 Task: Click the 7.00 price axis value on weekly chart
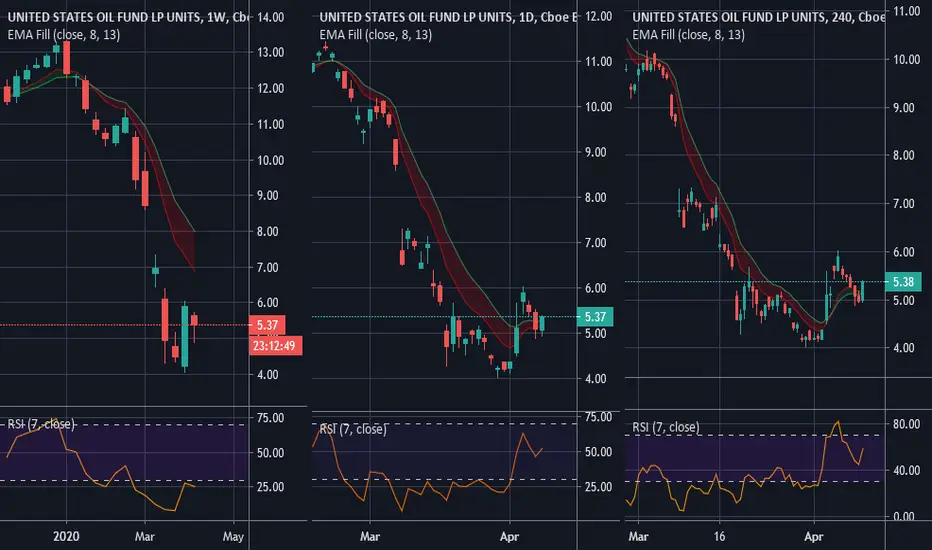(x=267, y=268)
